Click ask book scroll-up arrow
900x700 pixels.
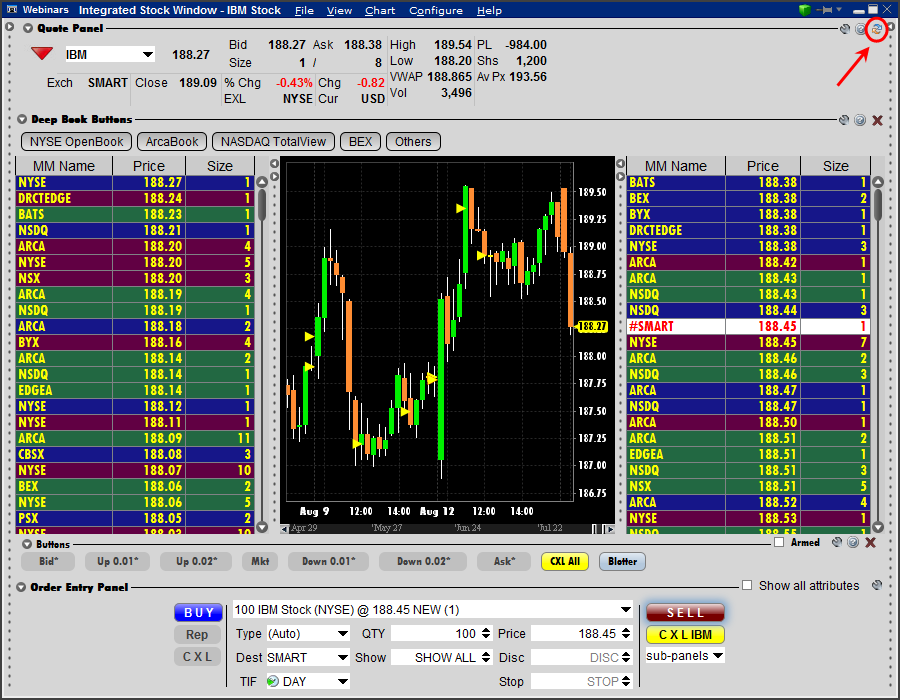tap(878, 182)
